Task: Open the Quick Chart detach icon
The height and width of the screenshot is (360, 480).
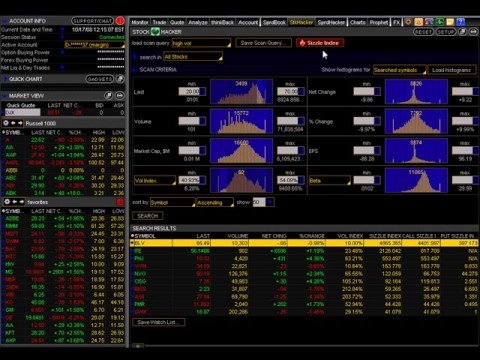Action: (x=120, y=79)
